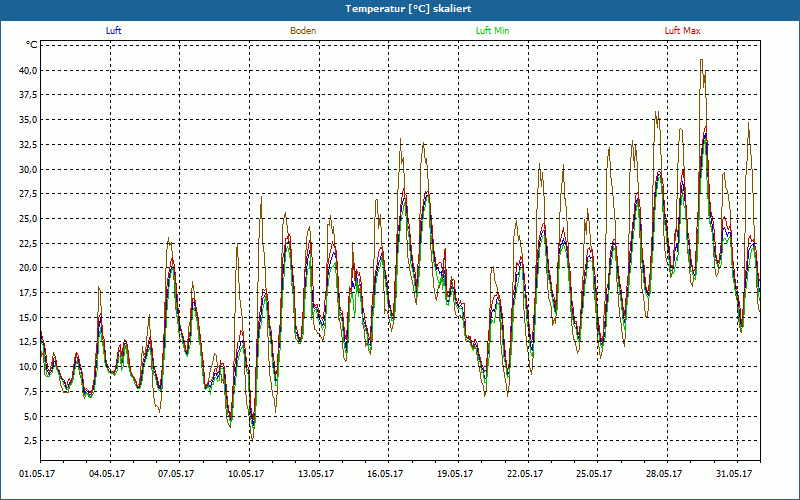Click the 10,0 y-axis value
Viewport: 800px width, 500px height.
(x=28, y=367)
